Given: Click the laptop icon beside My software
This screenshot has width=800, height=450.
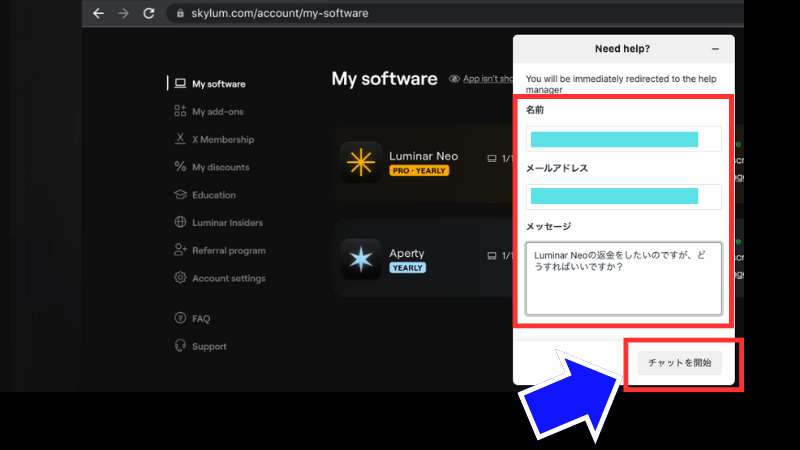Looking at the screenshot, I should coord(180,83).
